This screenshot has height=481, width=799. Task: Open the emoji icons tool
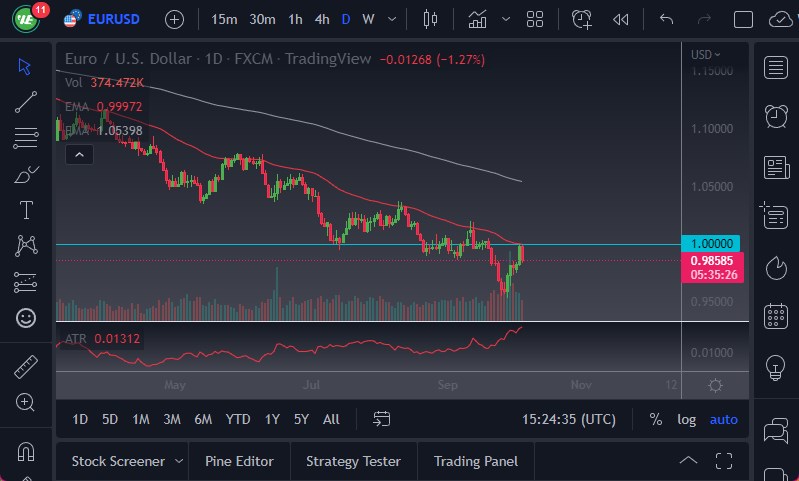pos(26,318)
